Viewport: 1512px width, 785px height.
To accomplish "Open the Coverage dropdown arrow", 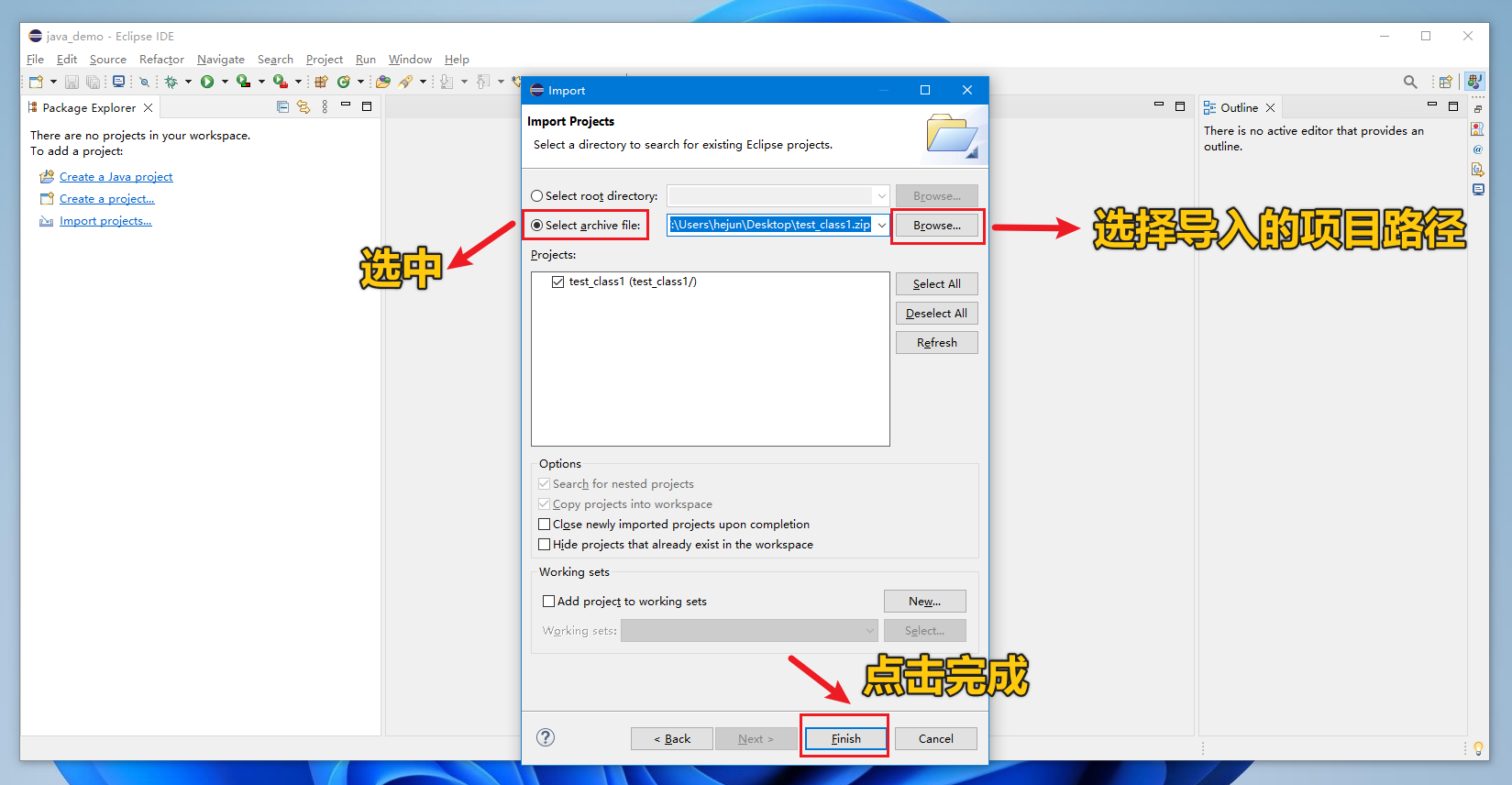I will point(261,82).
